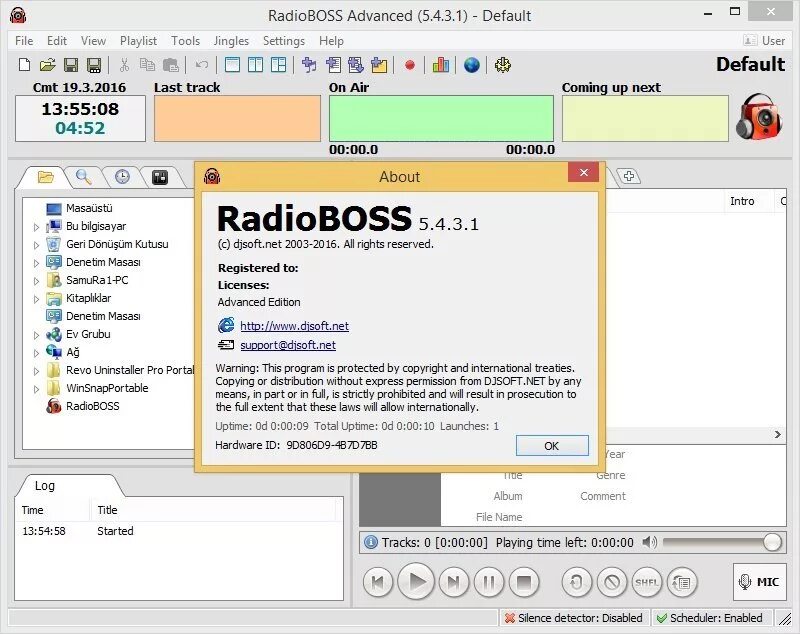Switch to the clock scheduler tab
This screenshot has width=800, height=634.
pos(122,177)
